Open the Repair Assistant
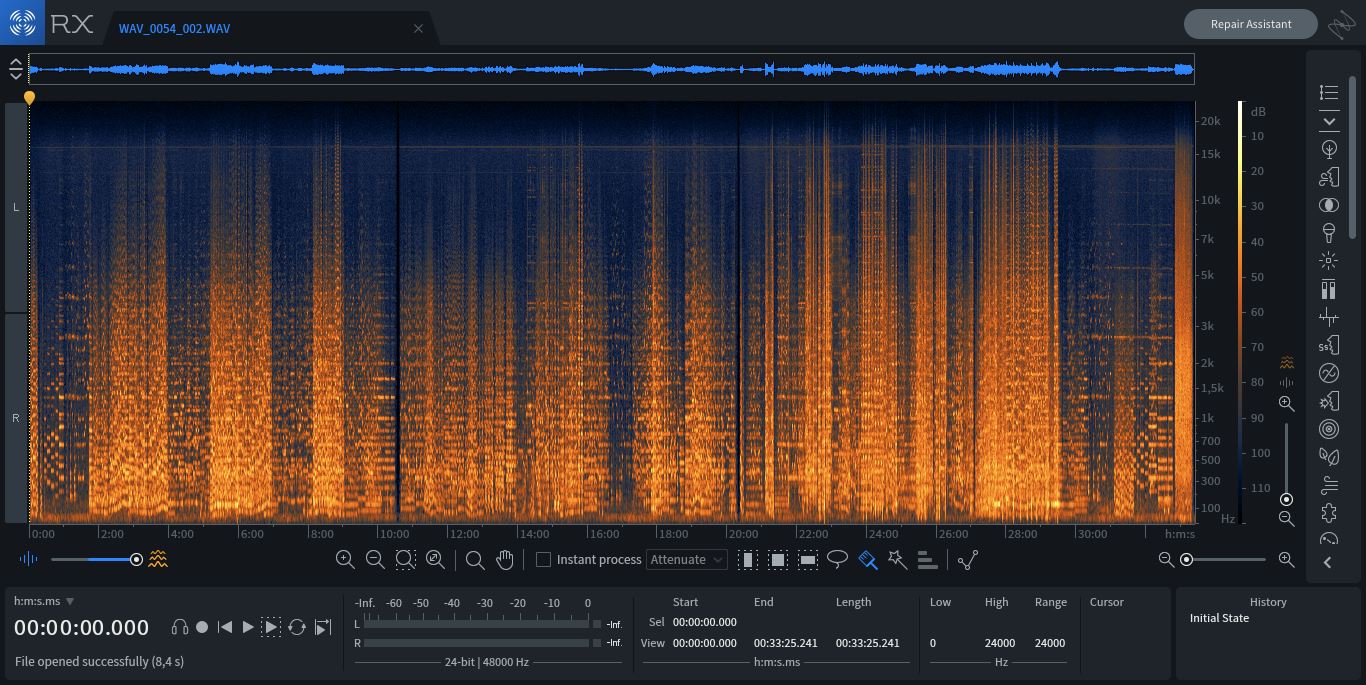The height and width of the screenshot is (685, 1366). pos(1250,24)
